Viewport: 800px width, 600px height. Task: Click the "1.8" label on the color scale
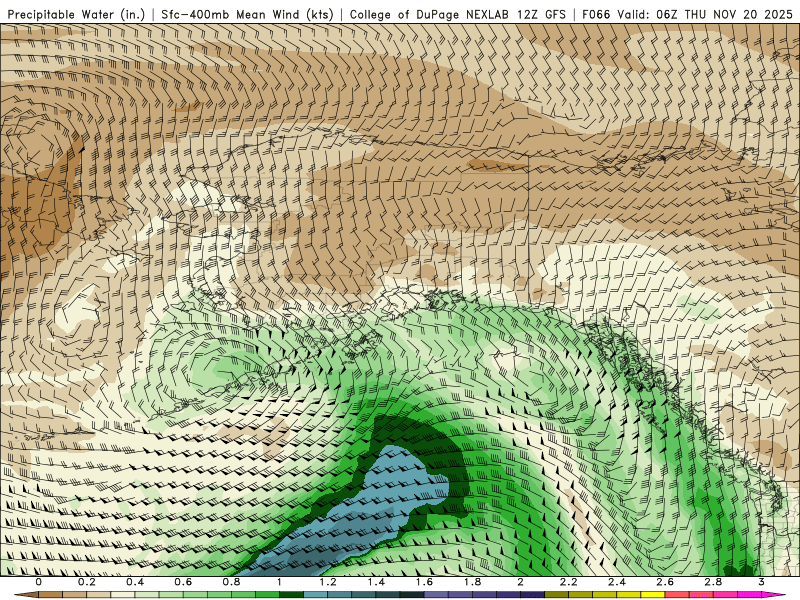click(472, 582)
